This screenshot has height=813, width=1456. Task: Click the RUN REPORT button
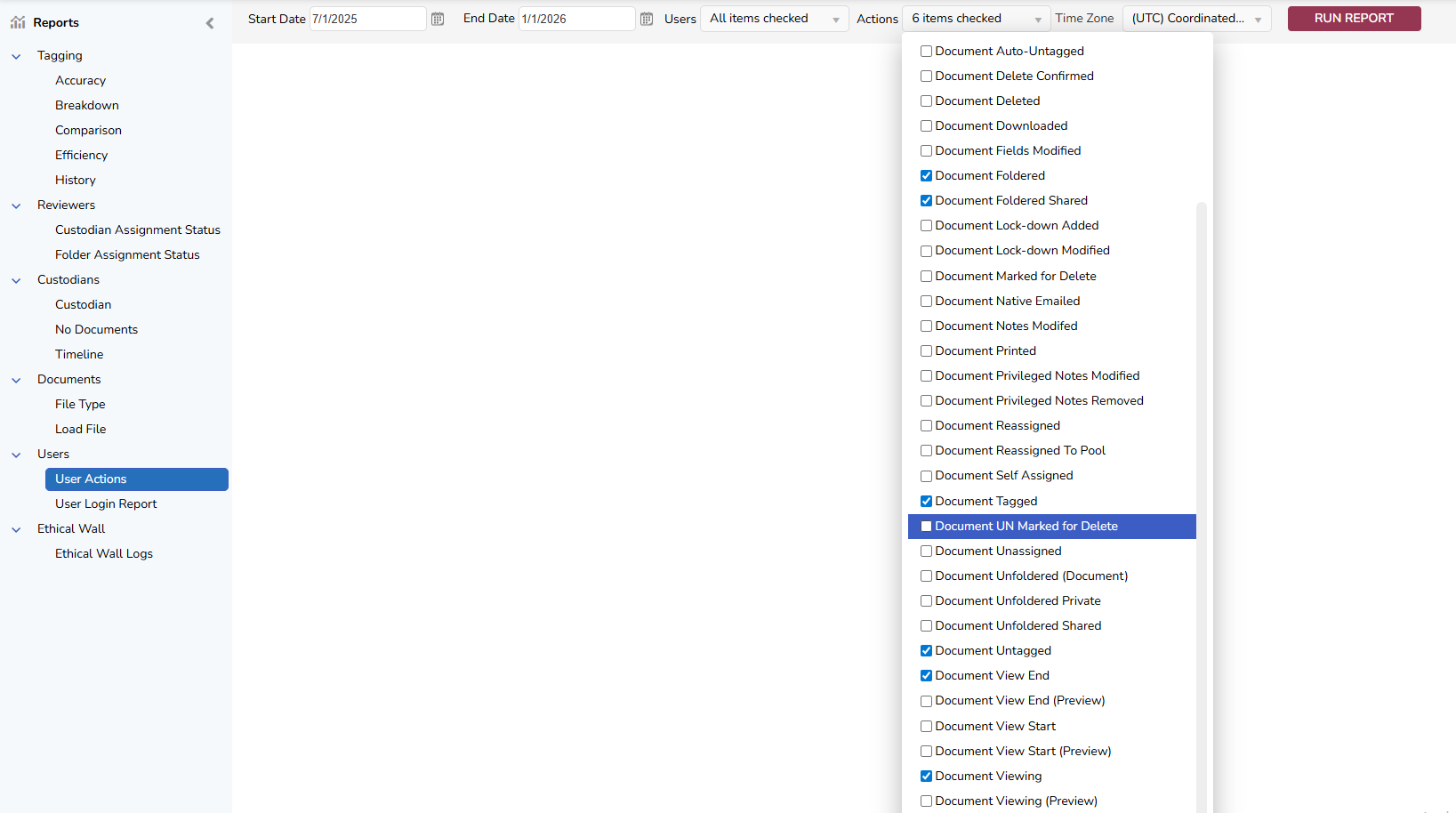pos(1354,19)
